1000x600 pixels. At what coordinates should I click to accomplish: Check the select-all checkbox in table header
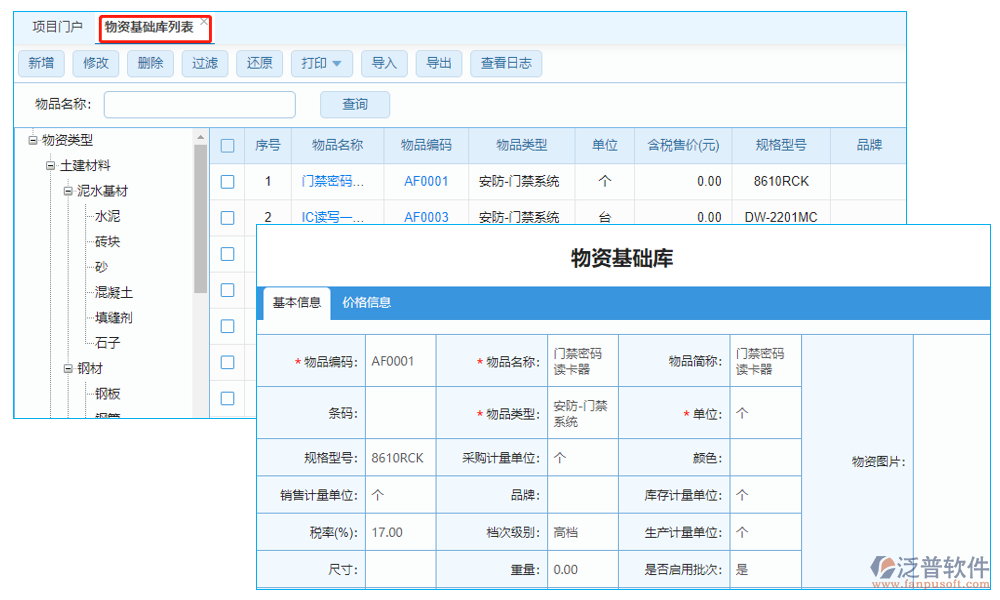click(x=227, y=145)
